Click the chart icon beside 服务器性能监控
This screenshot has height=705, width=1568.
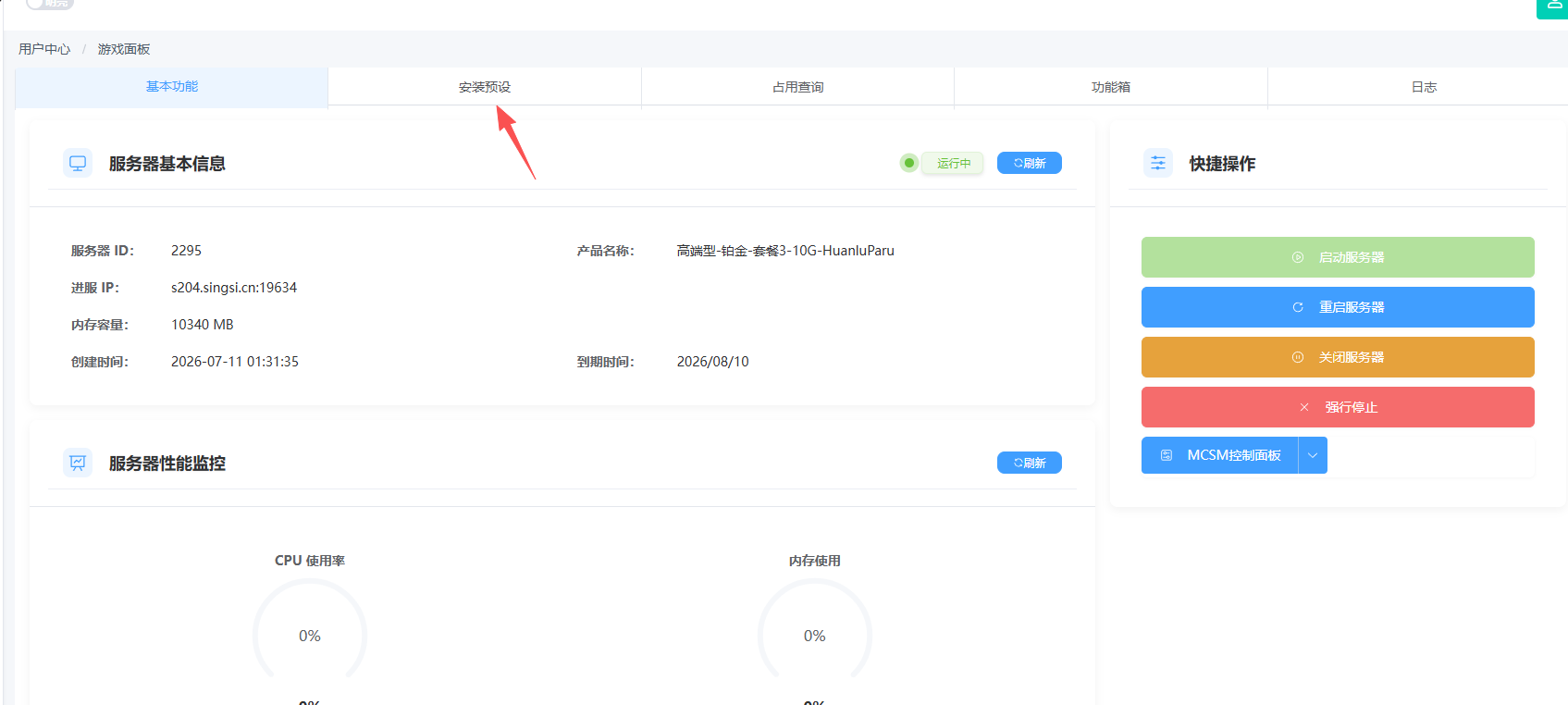(x=78, y=463)
